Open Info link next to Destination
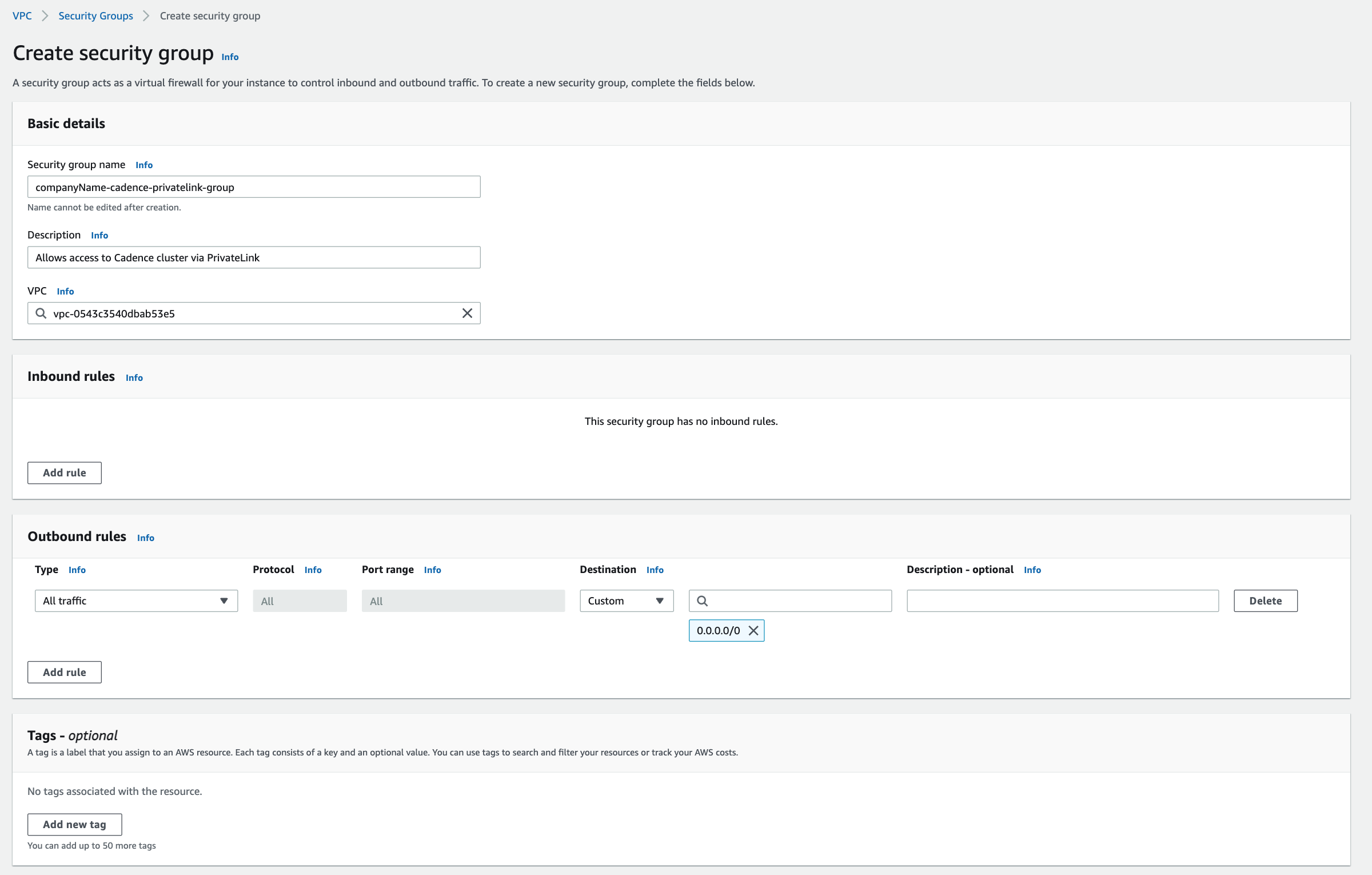Image resolution: width=1372 pixels, height=875 pixels. [x=655, y=570]
